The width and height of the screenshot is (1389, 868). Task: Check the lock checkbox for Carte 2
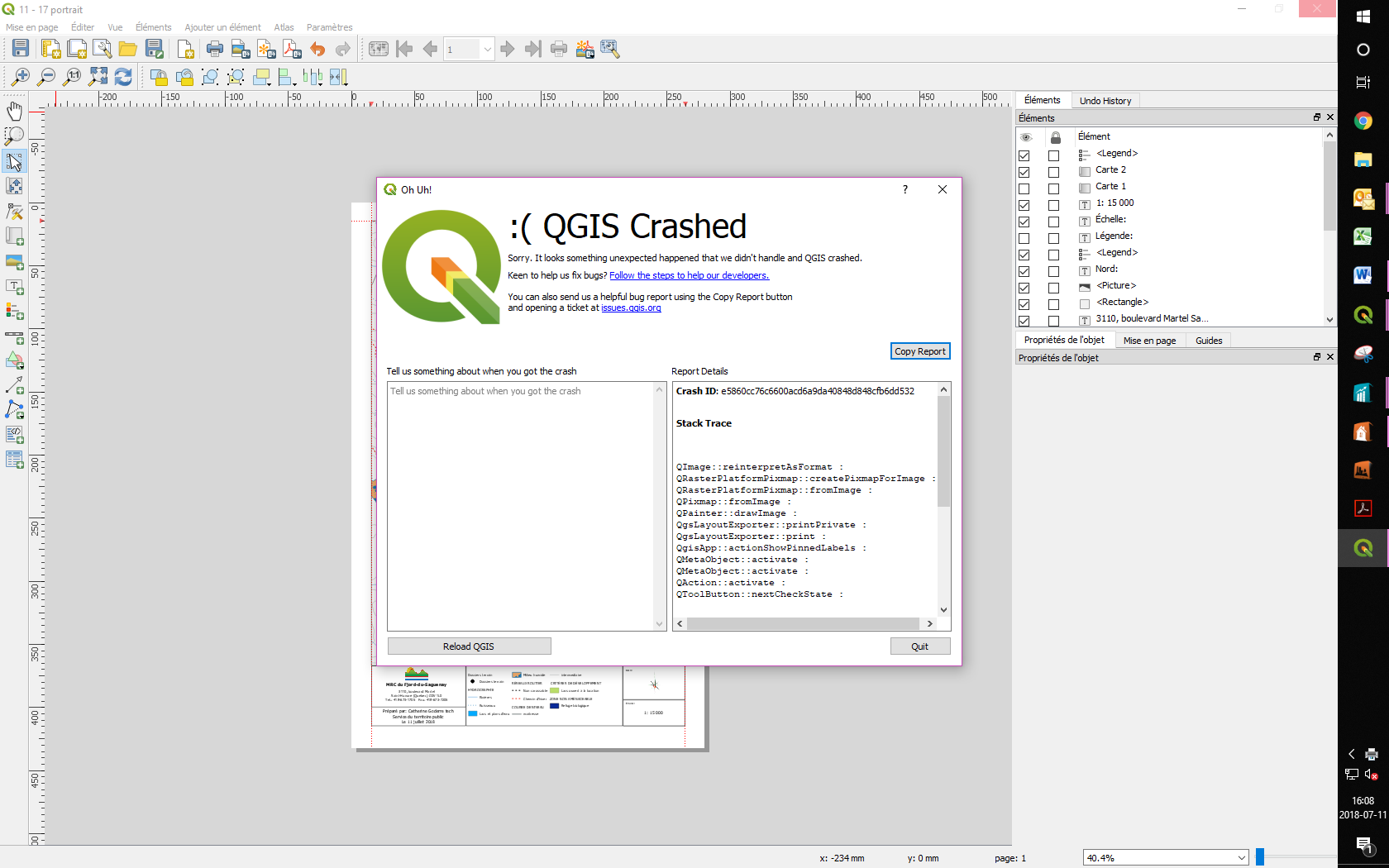pyautogui.click(x=1054, y=171)
